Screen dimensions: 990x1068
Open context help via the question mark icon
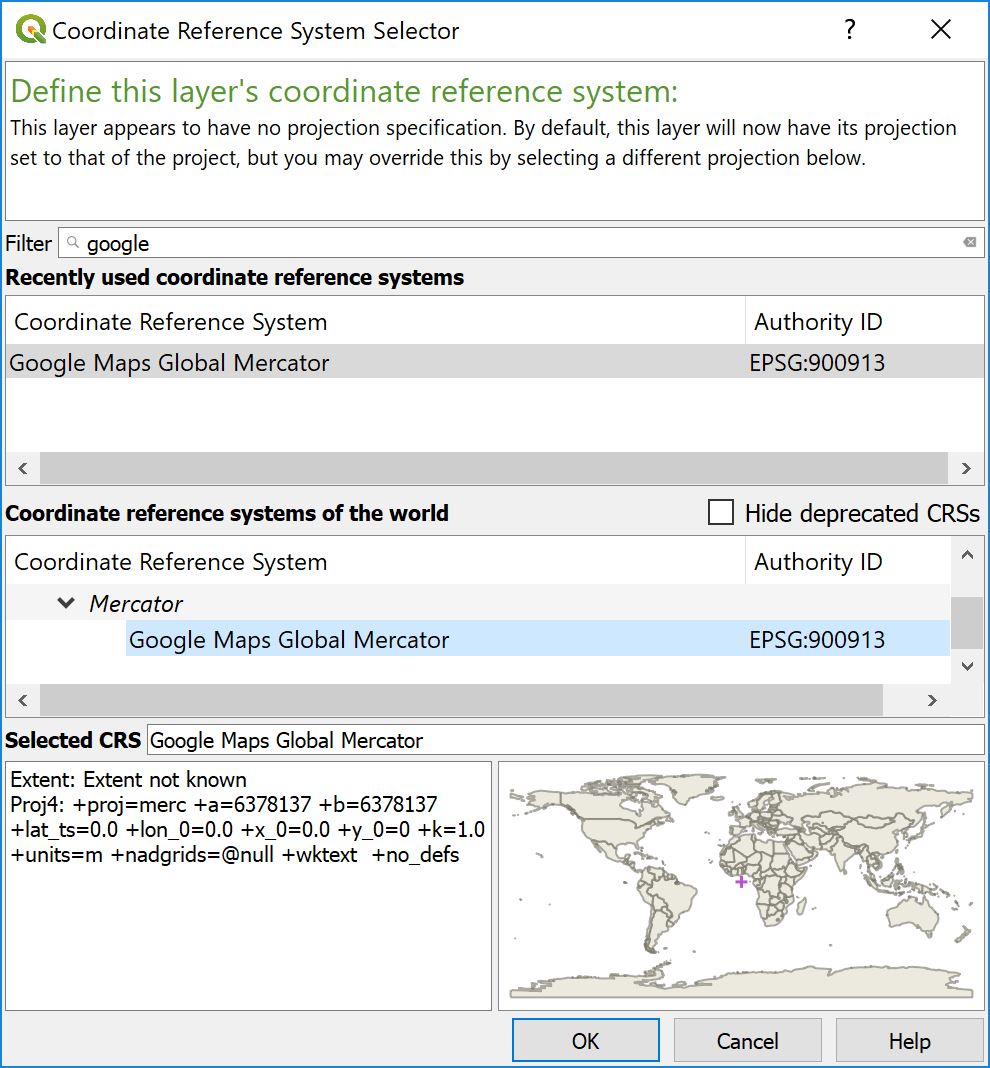(x=849, y=29)
